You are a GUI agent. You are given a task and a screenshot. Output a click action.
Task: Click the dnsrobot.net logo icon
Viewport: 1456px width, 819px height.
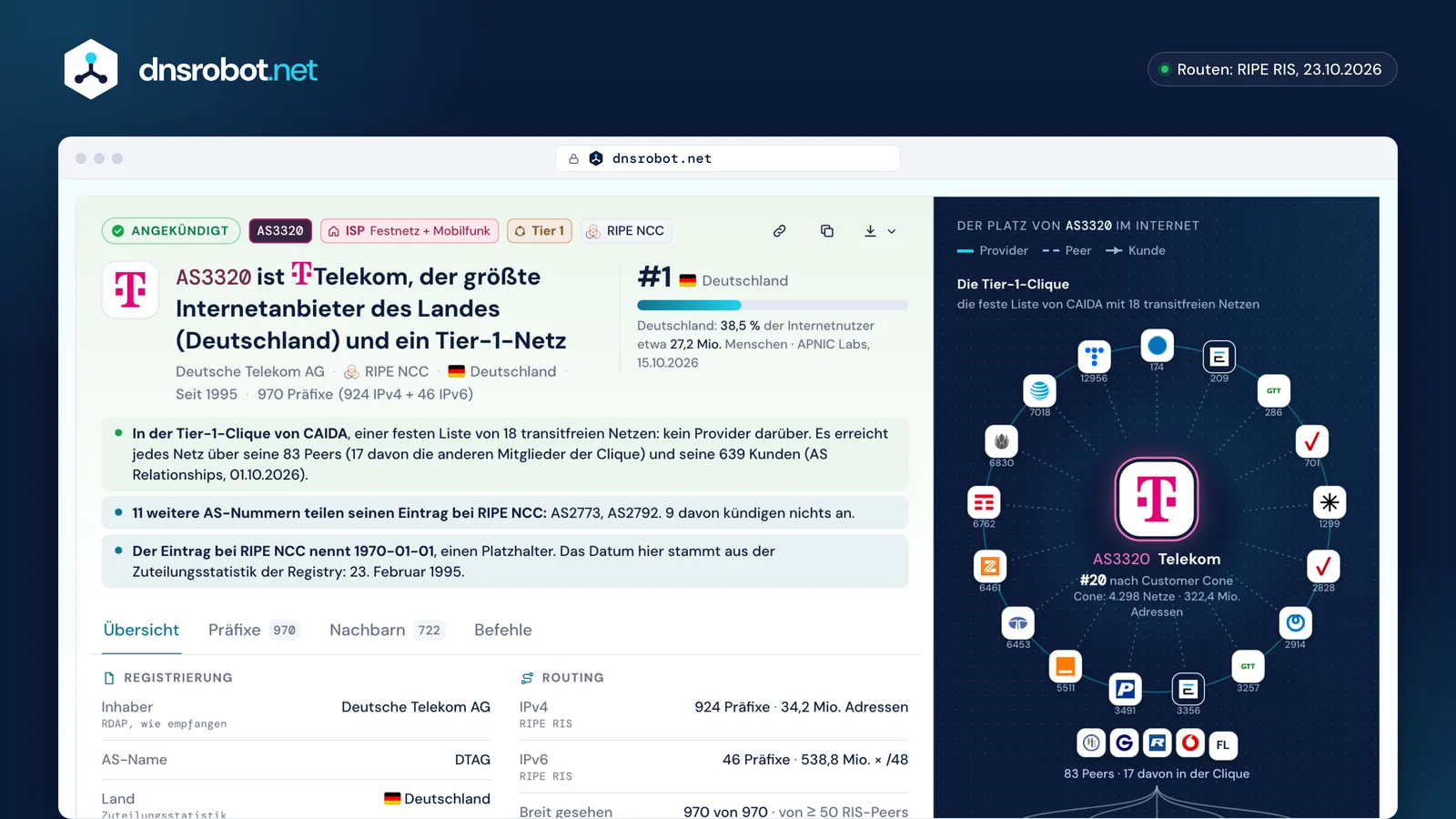pyautogui.click(x=91, y=69)
